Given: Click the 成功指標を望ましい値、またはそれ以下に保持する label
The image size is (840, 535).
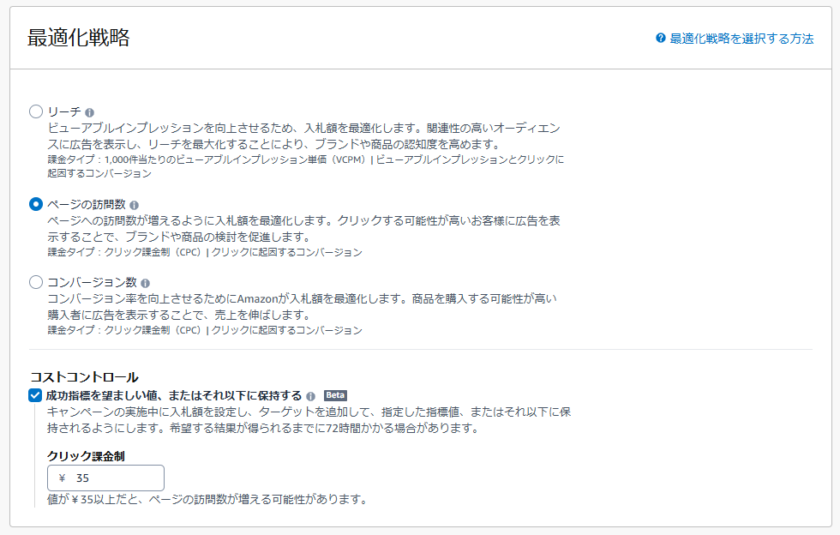Looking at the screenshot, I should pyautogui.click(x=174, y=395).
